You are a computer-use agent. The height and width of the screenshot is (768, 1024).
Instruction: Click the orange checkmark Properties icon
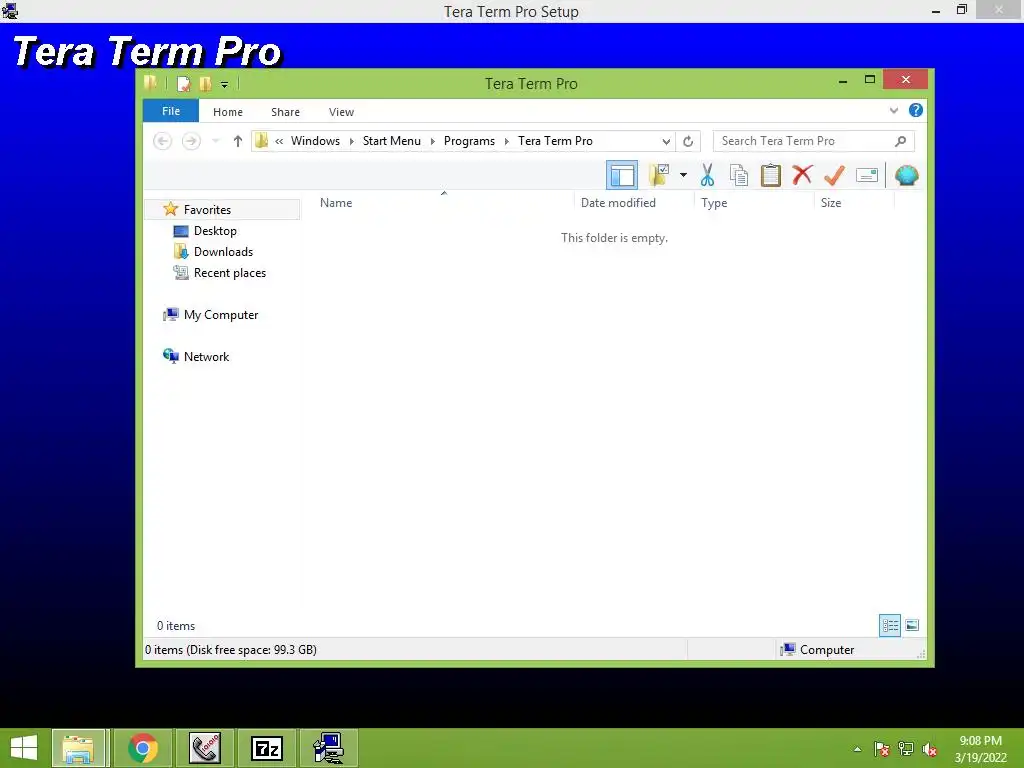[834, 175]
